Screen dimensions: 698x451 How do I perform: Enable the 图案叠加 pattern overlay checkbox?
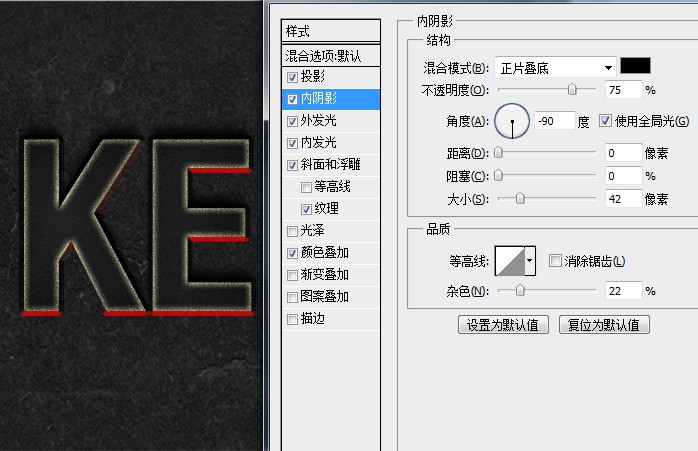click(292, 297)
